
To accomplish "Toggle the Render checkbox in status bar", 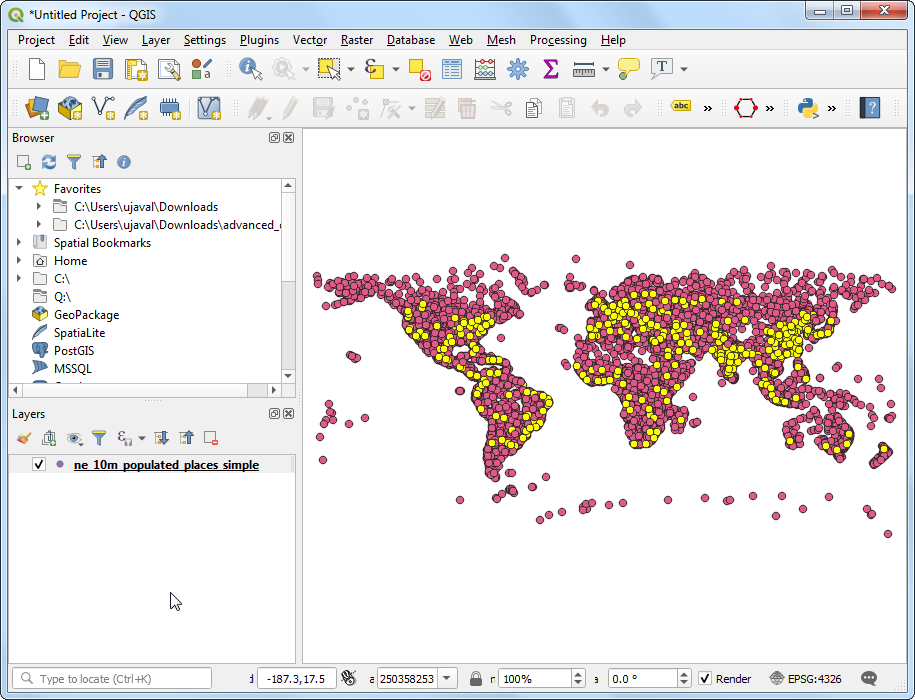I will click(x=705, y=679).
